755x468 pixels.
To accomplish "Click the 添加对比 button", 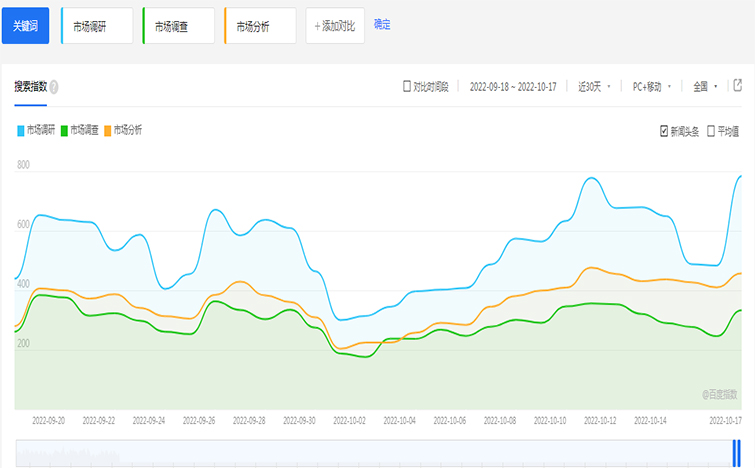I will tap(334, 26).
